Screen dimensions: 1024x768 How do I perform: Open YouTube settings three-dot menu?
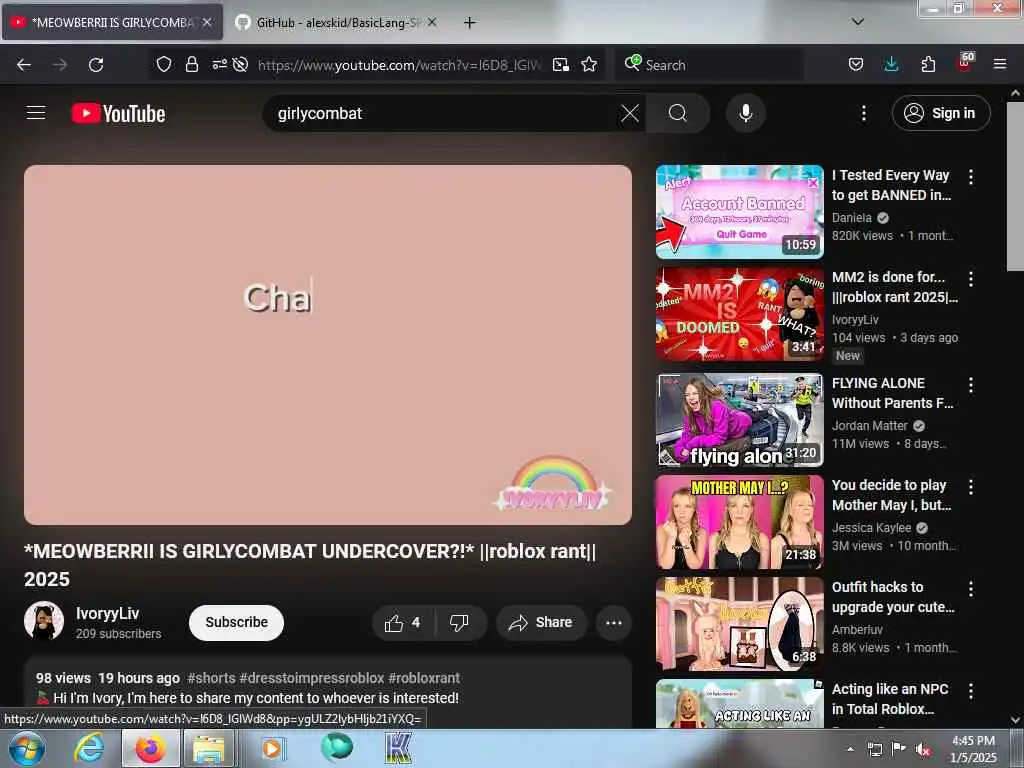coord(863,113)
